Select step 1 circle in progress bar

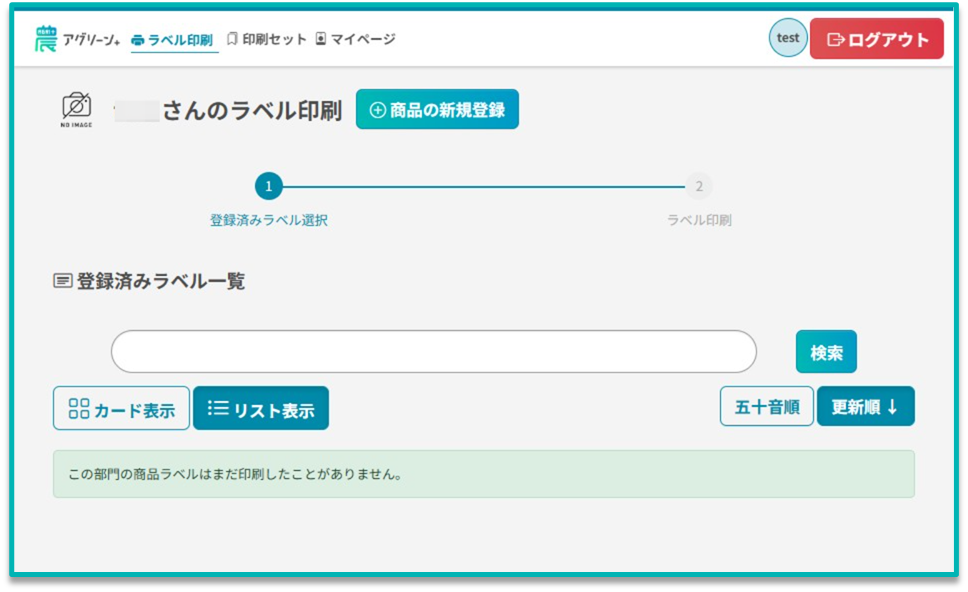(x=268, y=186)
